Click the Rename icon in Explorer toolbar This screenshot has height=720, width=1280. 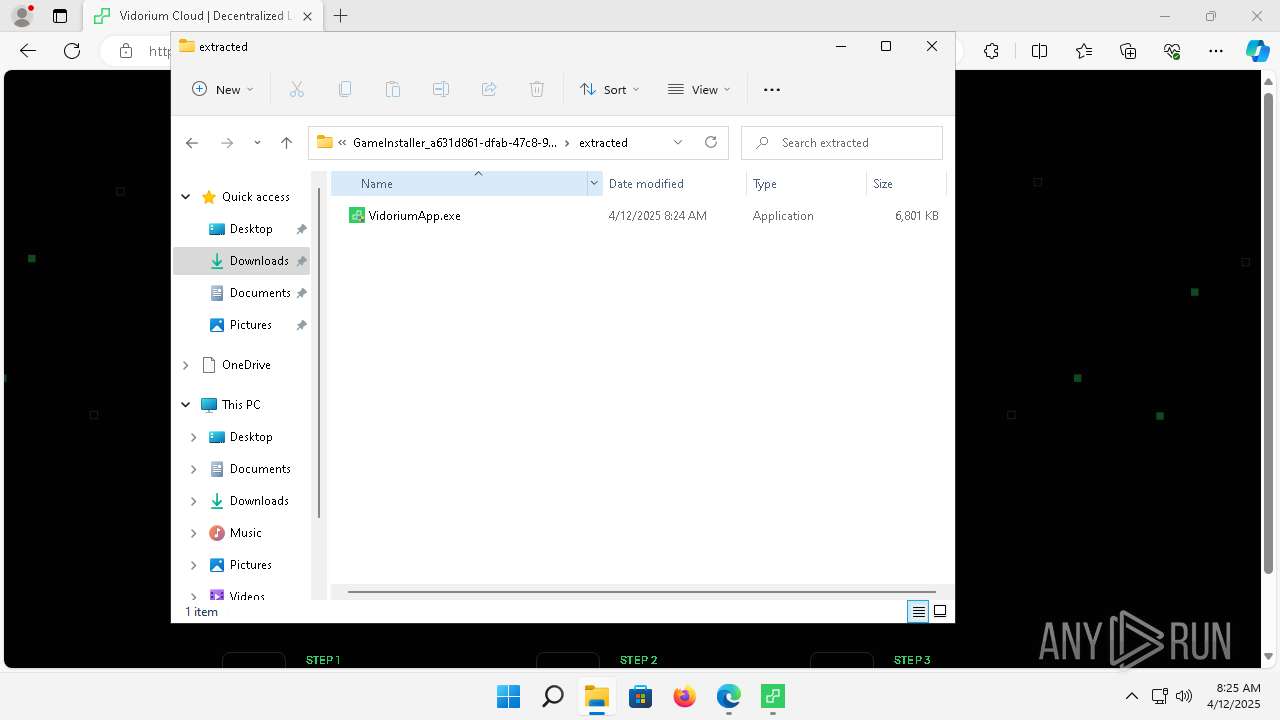[441, 89]
